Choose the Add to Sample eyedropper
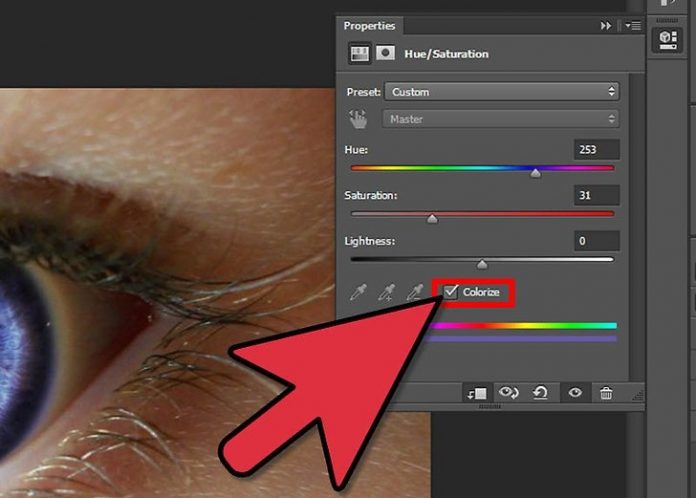696x498 pixels. (386, 293)
